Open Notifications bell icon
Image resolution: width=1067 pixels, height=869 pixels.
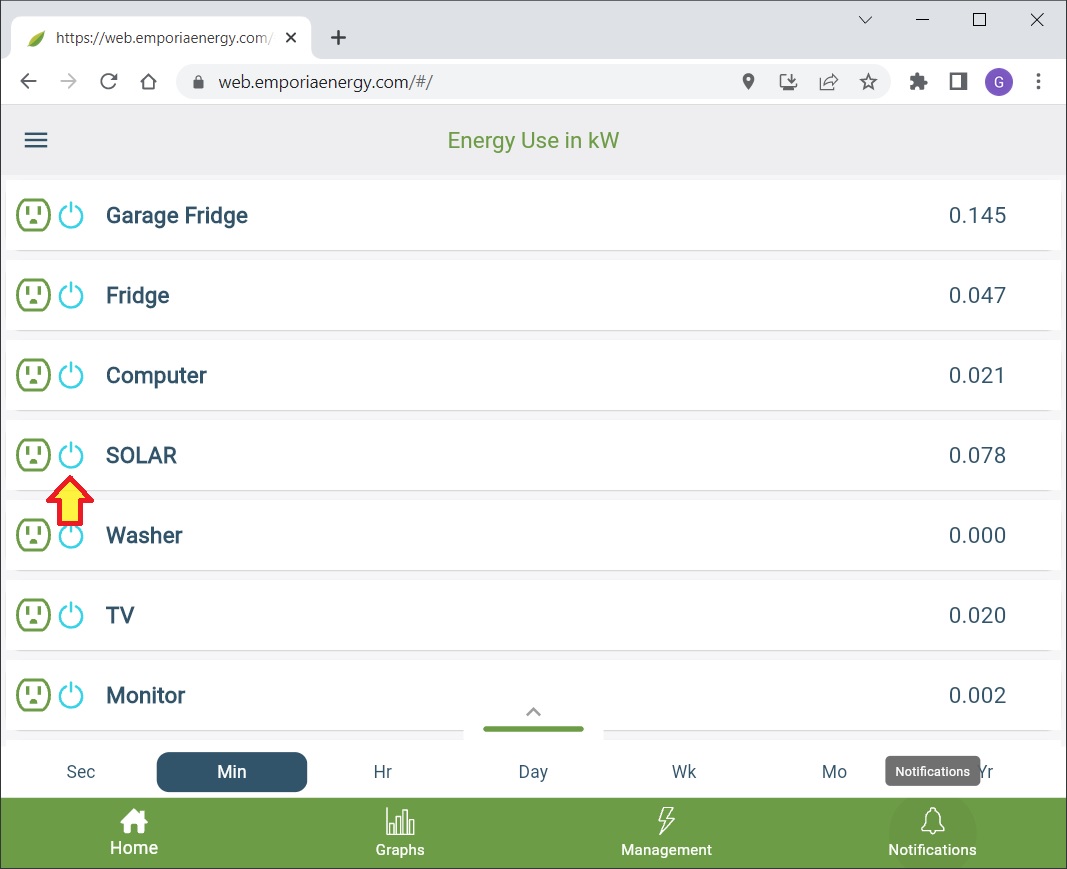pyautogui.click(x=932, y=822)
